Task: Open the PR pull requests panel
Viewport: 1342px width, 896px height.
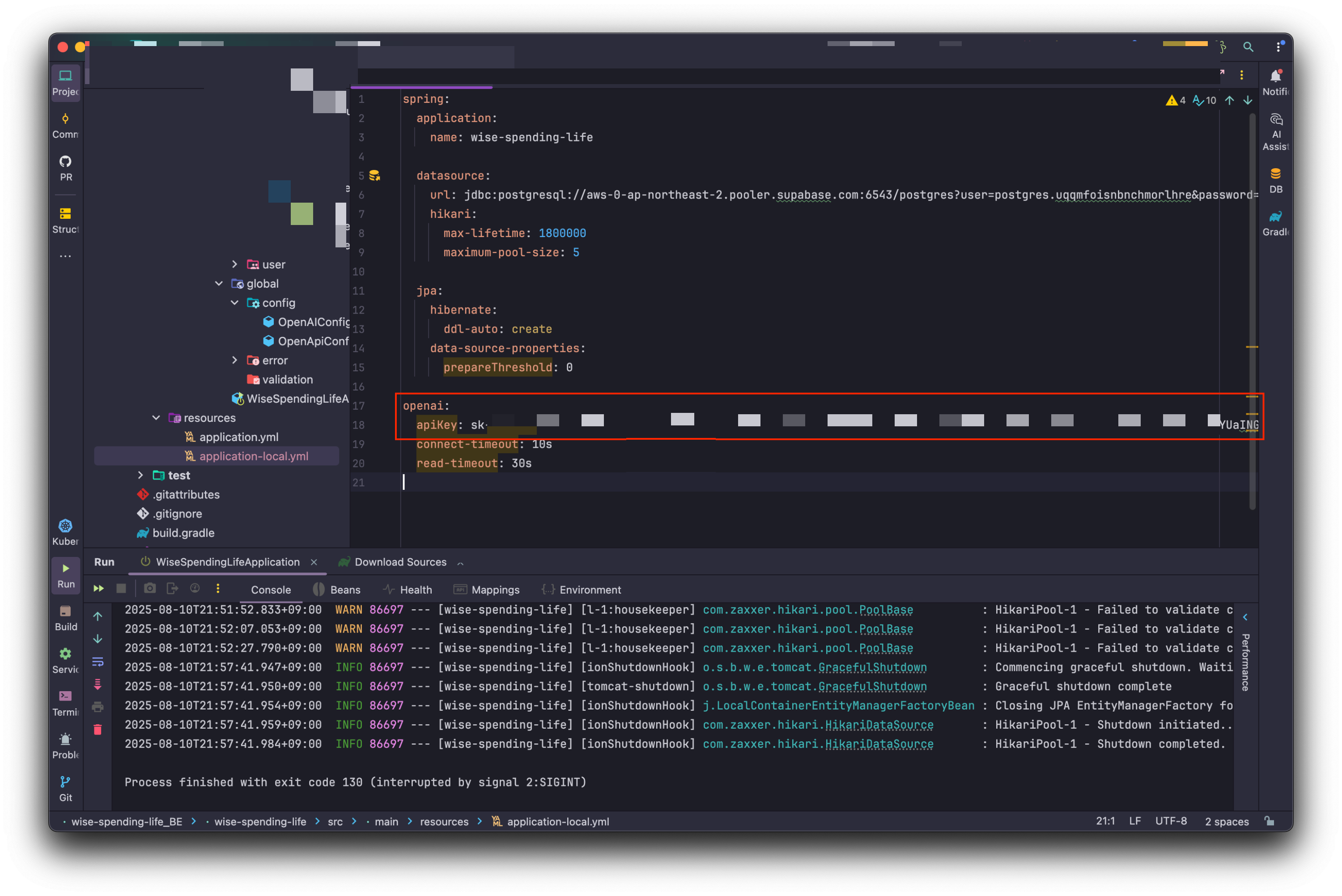Action: tap(65, 169)
